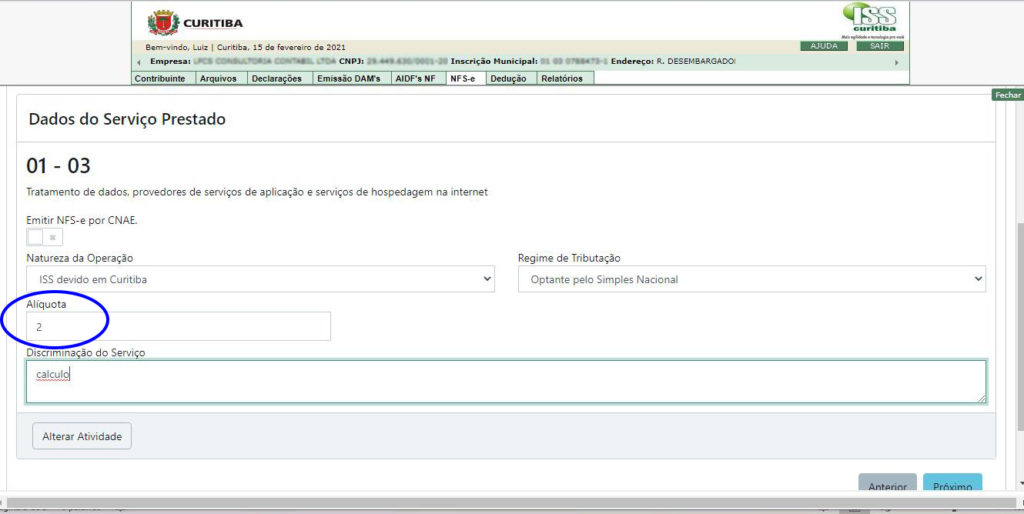Click the horizontal scrollbar at page bottom
Screen dimensions: 1024x514
[500, 502]
